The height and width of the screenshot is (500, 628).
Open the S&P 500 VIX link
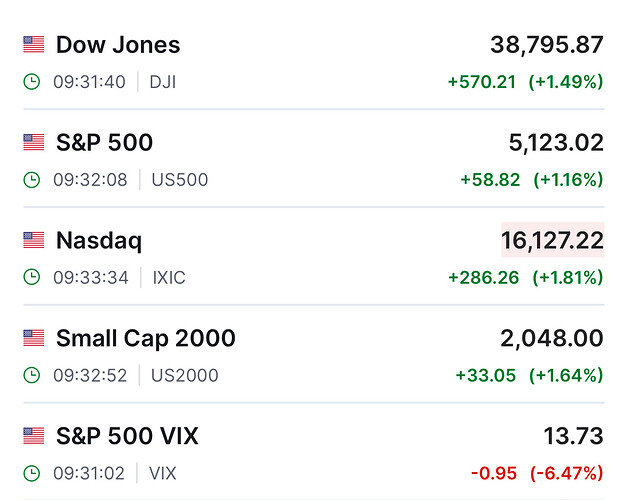pos(127,437)
